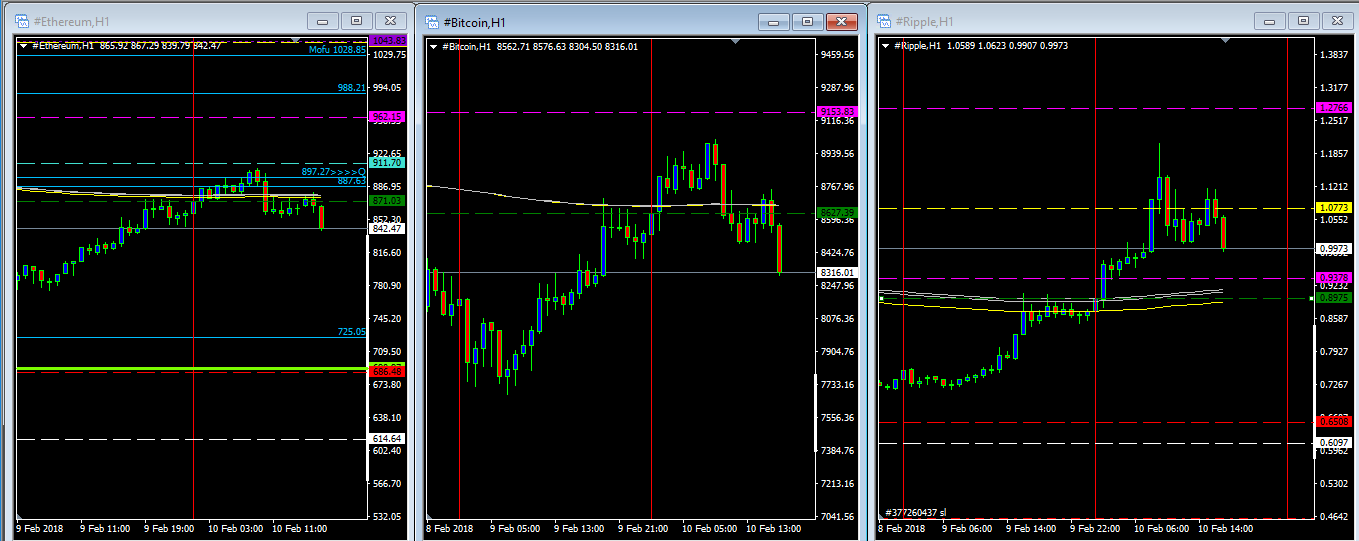This screenshot has width=1359, height=541.
Task: Open the triangle menu beside #Ethereum,H1 chart label
Action: pyautogui.click(x=24, y=45)
